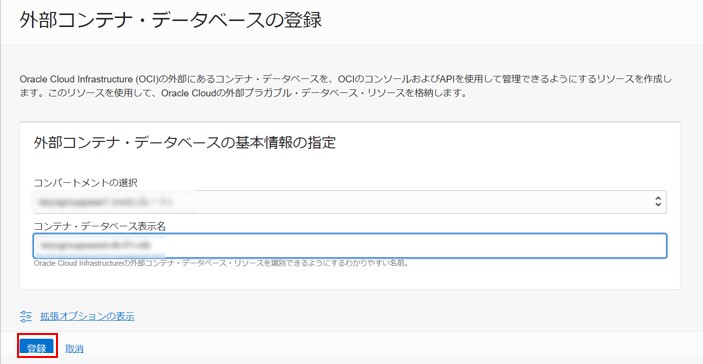The height and width of the screenshot is (364, 703).
Task: Click the sliders icon beside 拡張オプションの表示
Action: [26, 316]
